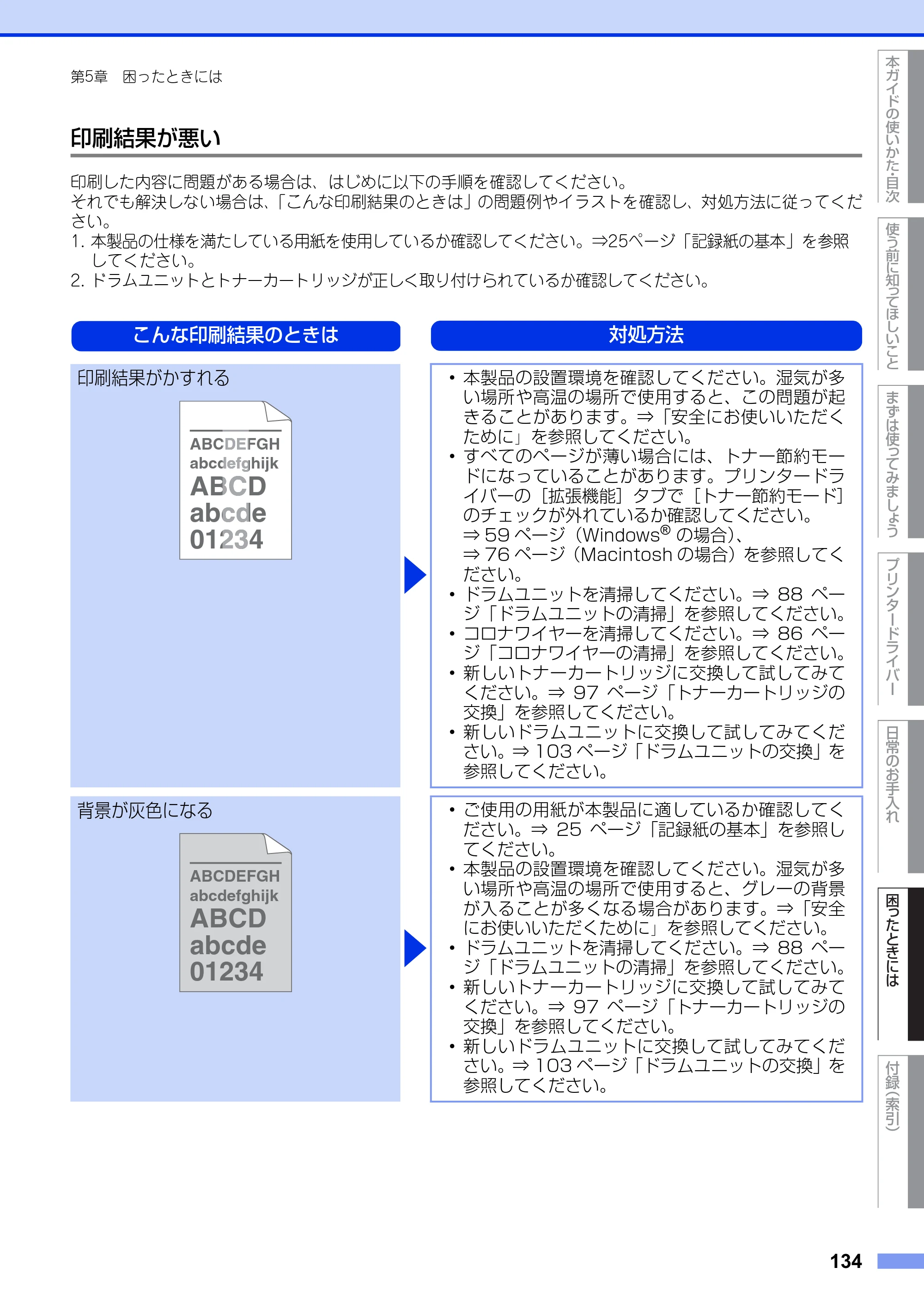Screen dimensions: 924x1304
Task: Click the blue arrow beside 背景が灰色になる
Action: [x=415, y=948]
